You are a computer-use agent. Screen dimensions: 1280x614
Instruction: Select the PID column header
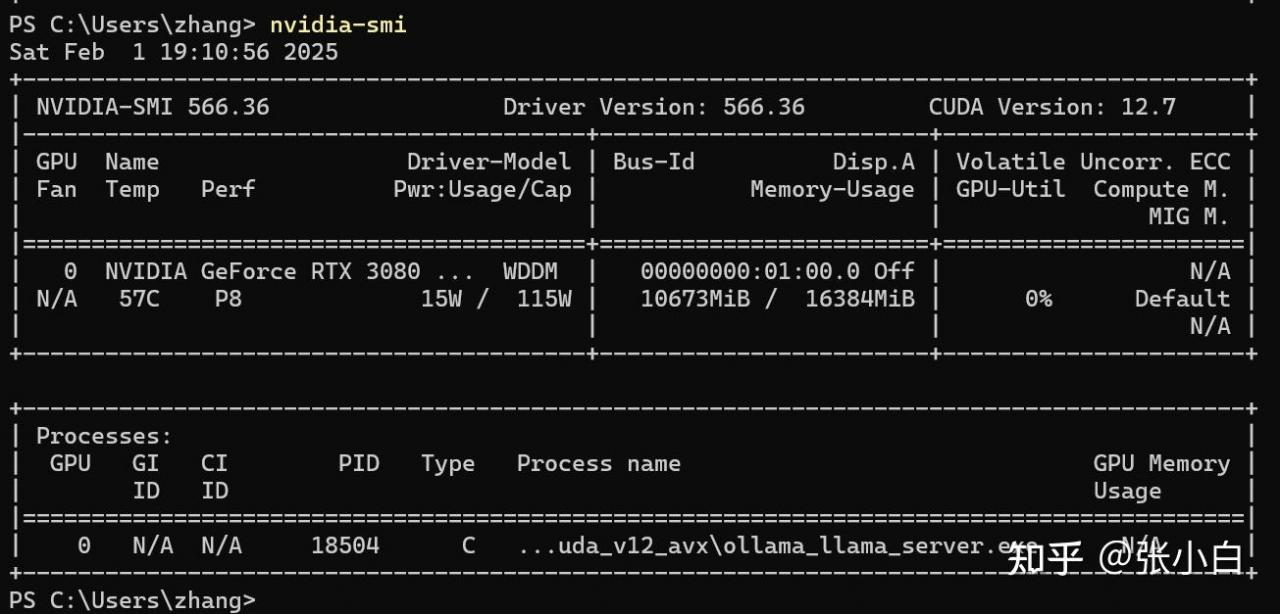(359, 464)
